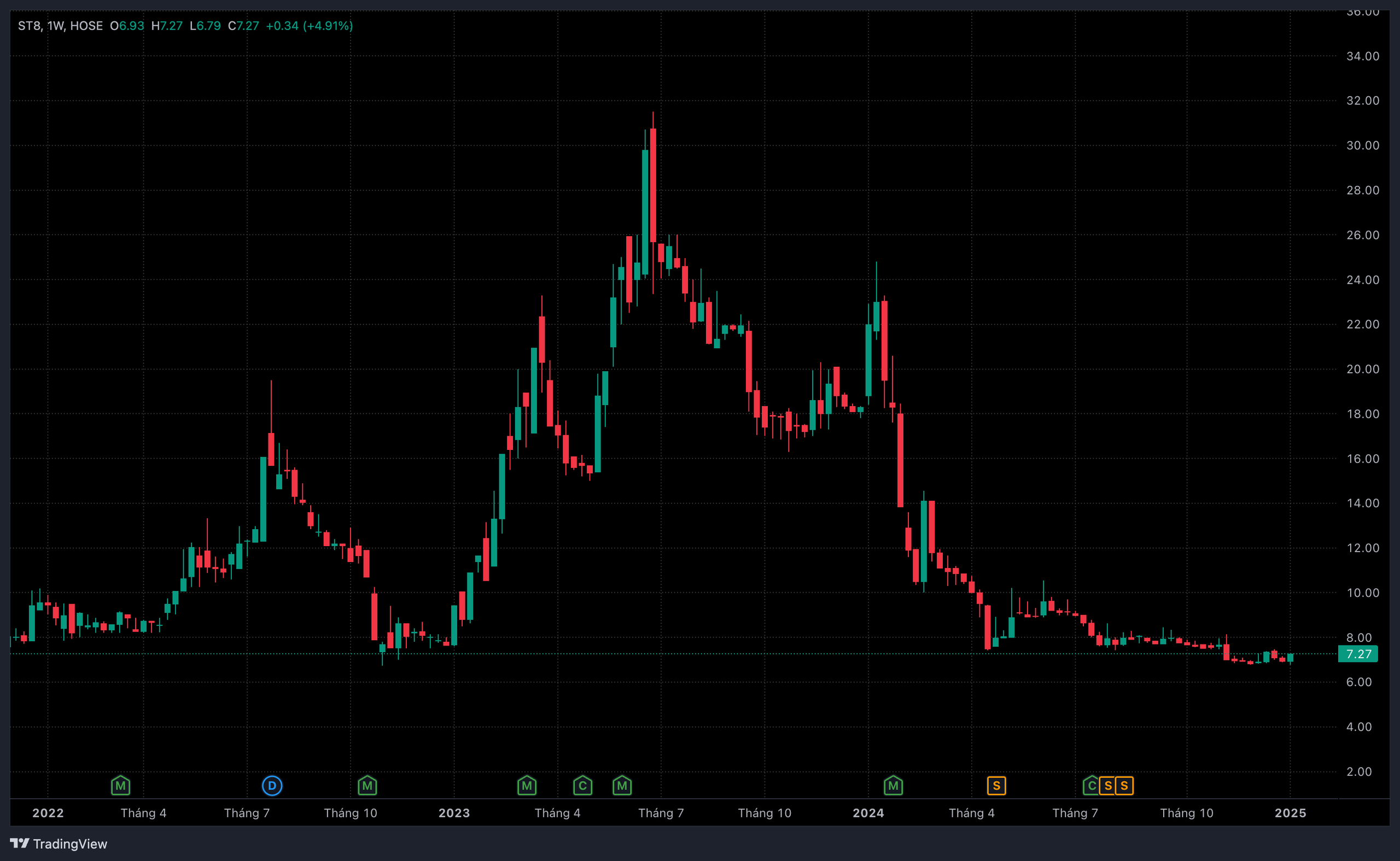Open the orange S marker near Tháng 4 2024
This screenshot has width=1400, height=861.
tap(996, 786)
